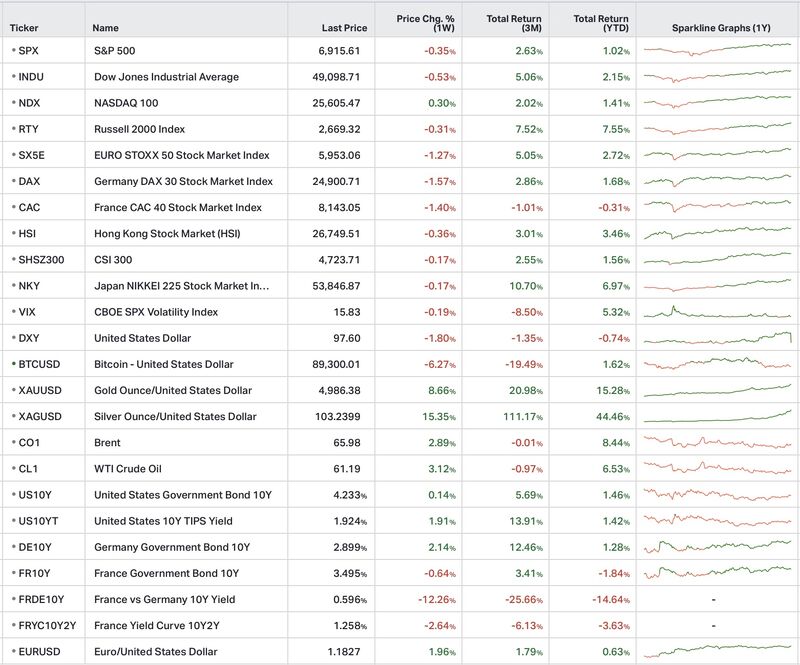Click the FRDE10Y ticker
The height and width of the screenshot is (665, 800).
coord(41,599)
